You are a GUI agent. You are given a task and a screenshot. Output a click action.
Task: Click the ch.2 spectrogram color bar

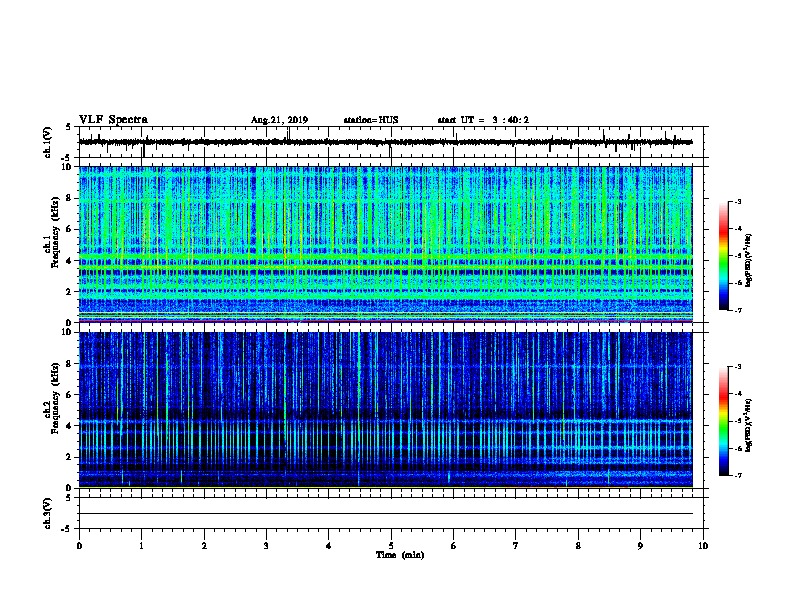723,421
